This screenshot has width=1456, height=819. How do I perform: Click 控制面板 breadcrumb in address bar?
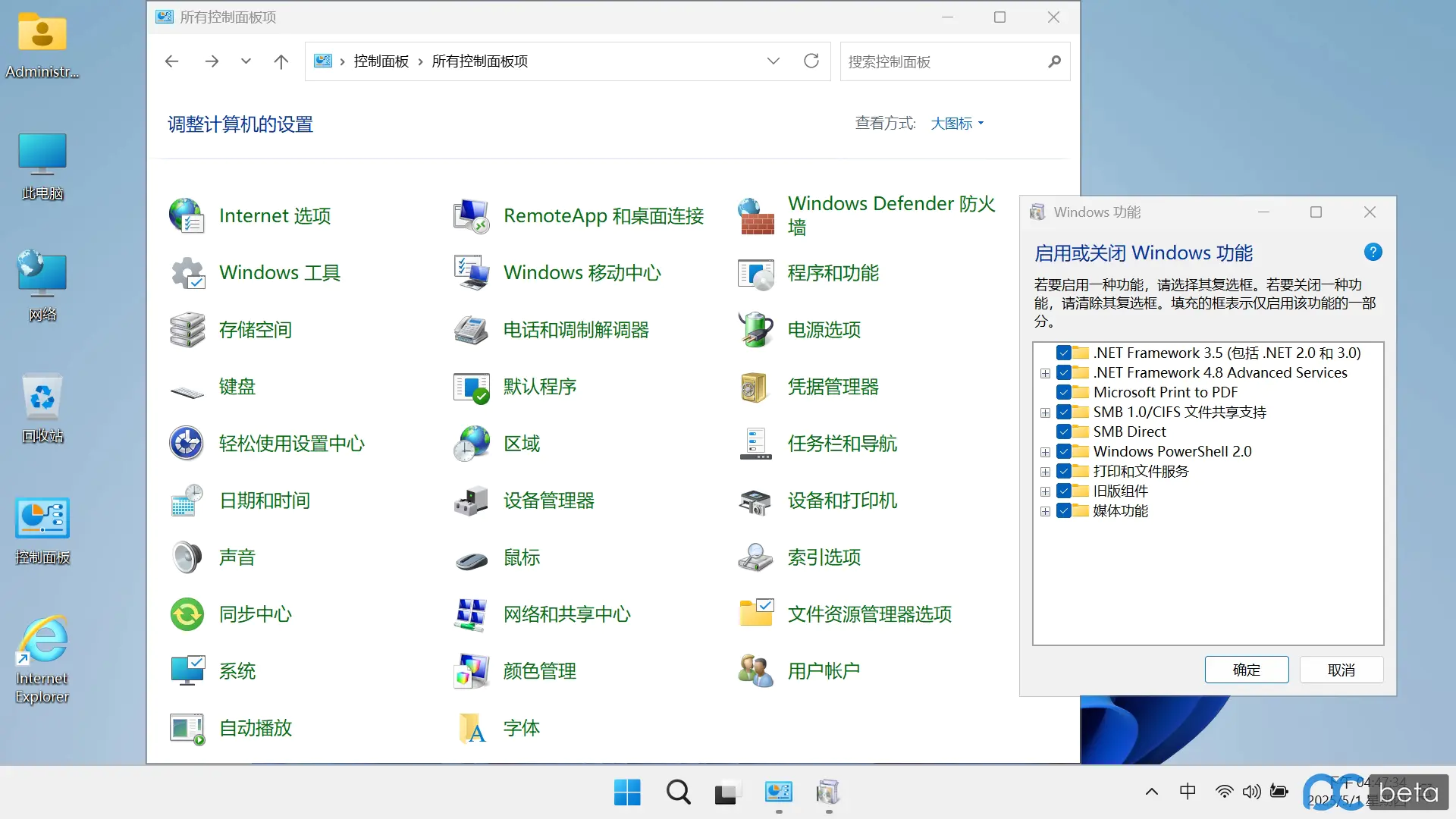click(x=381, y=61)
